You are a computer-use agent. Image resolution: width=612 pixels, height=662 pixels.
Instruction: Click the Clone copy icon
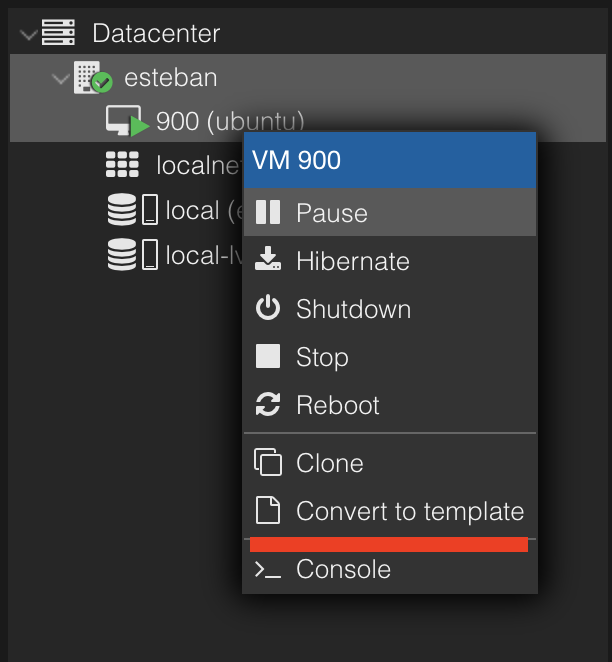[x=268, y=462]
